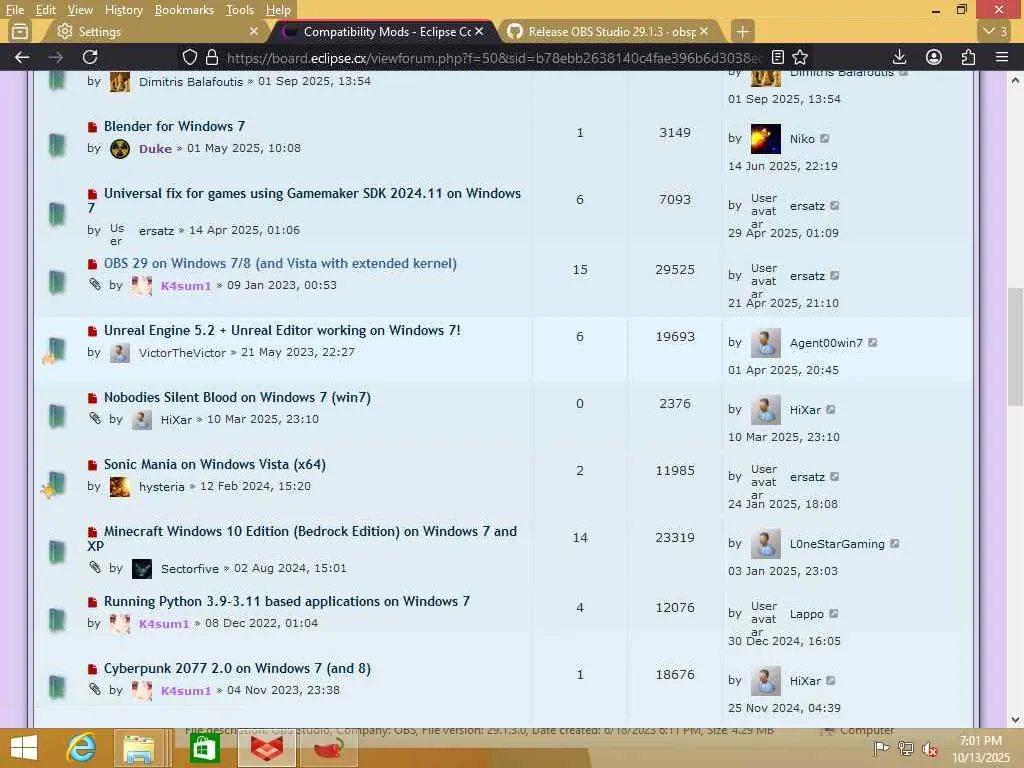1024x768 pixels.
Task: Open the Tools menu
Action: (x=240, y=10)
